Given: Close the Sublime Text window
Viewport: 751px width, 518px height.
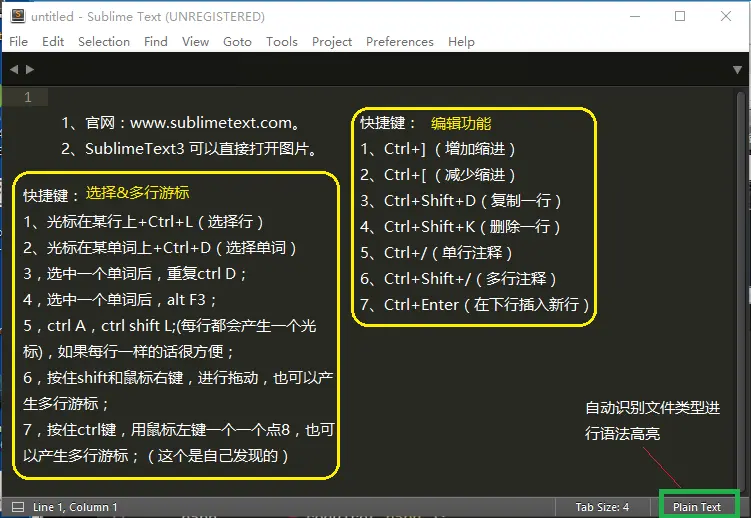Looking at the screenshot, I should coord(726,16).
